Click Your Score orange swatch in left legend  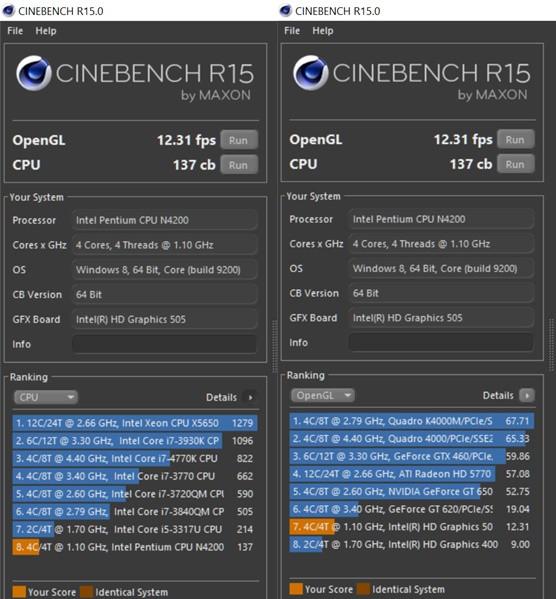tap(19, 591)
